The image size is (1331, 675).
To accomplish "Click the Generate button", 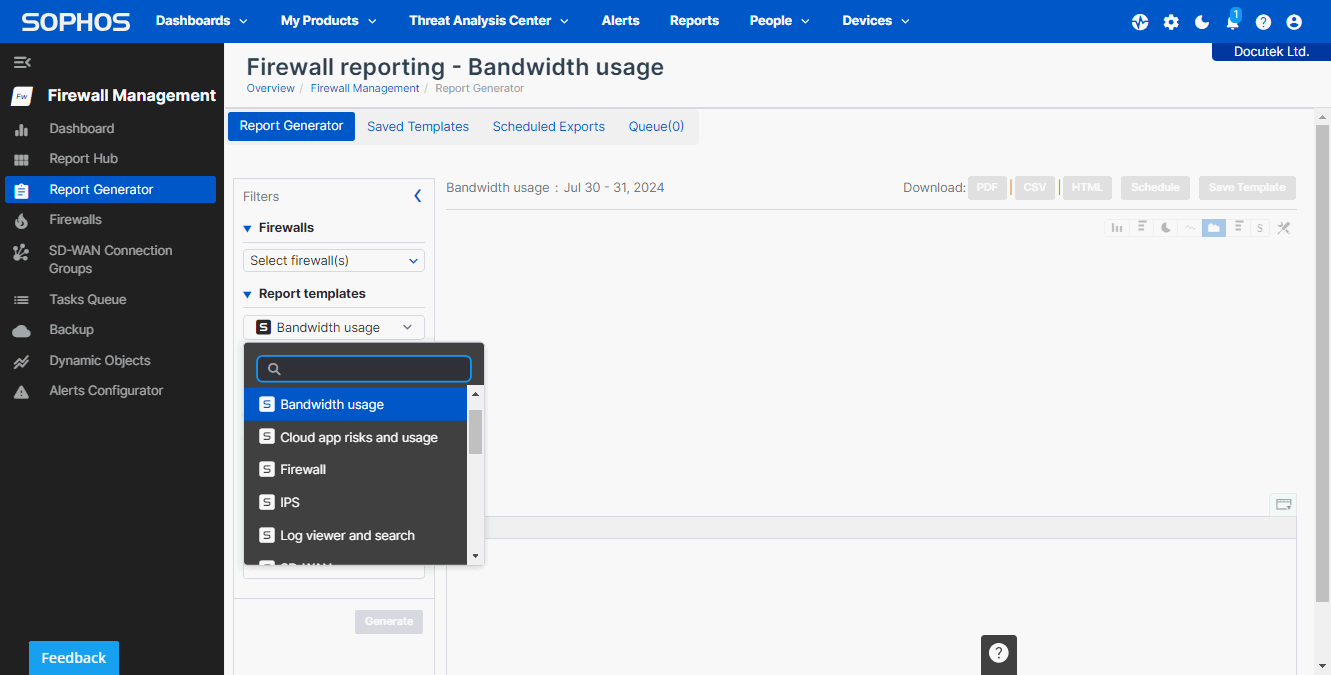I will pos(389,621).
